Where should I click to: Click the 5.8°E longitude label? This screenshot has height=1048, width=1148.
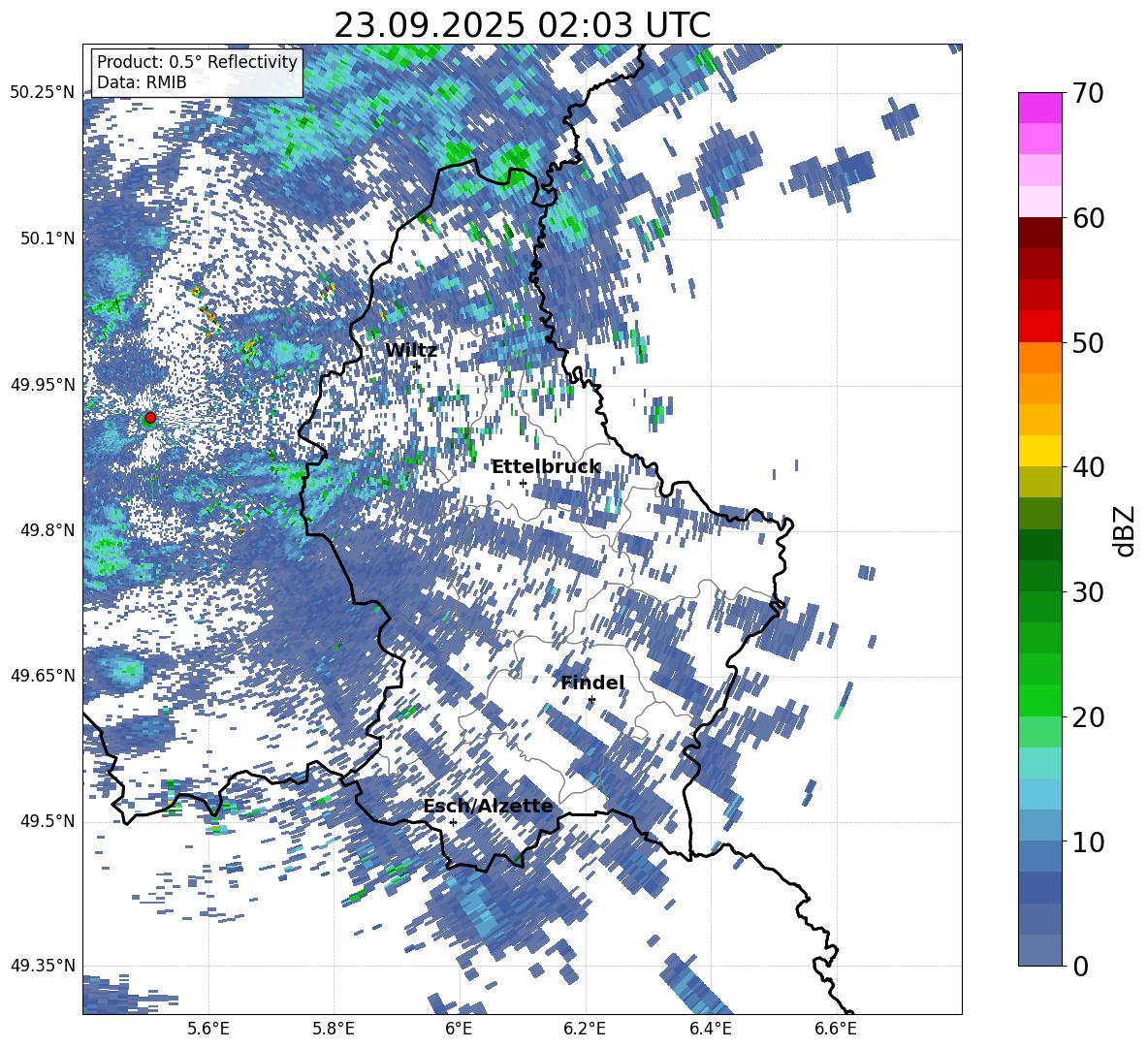pyautogui.click(x=334, y=1029)
